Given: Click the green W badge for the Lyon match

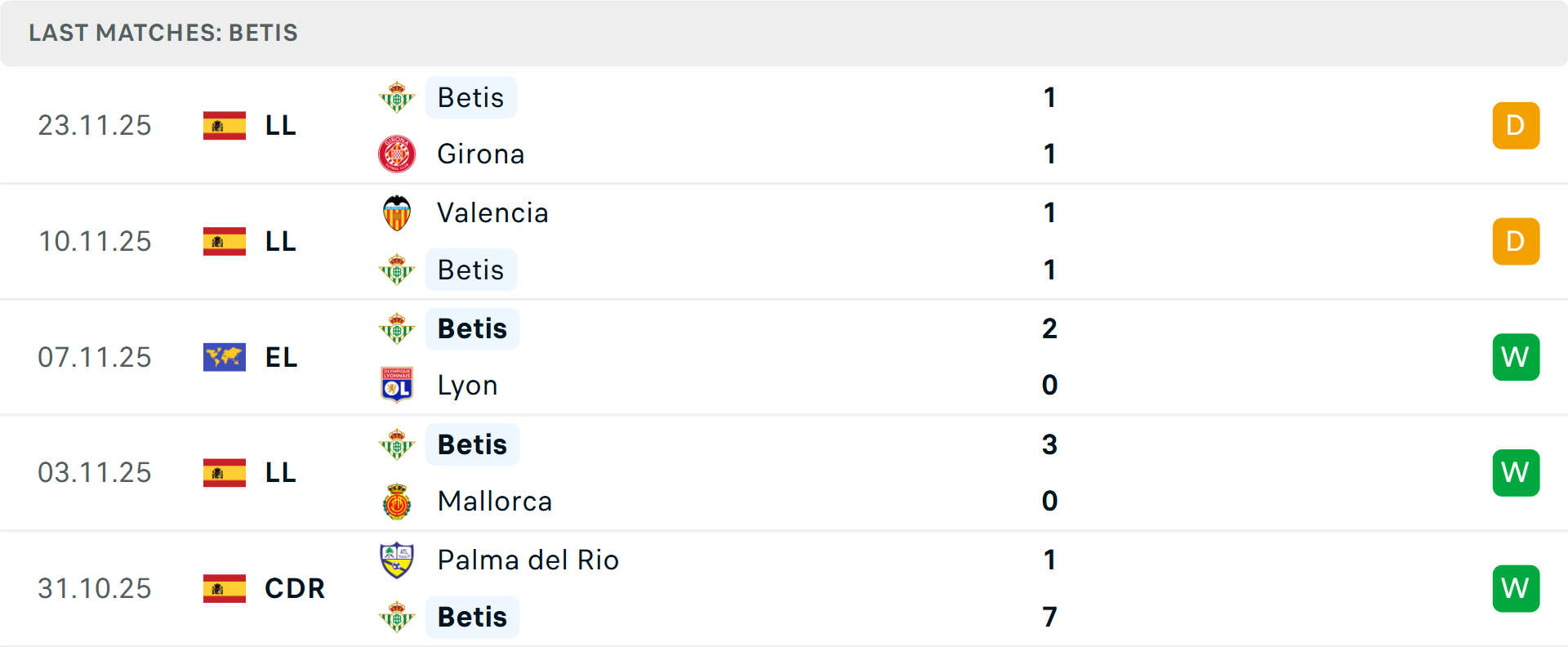Looking at the screenshot, I should coord(1516,357).
